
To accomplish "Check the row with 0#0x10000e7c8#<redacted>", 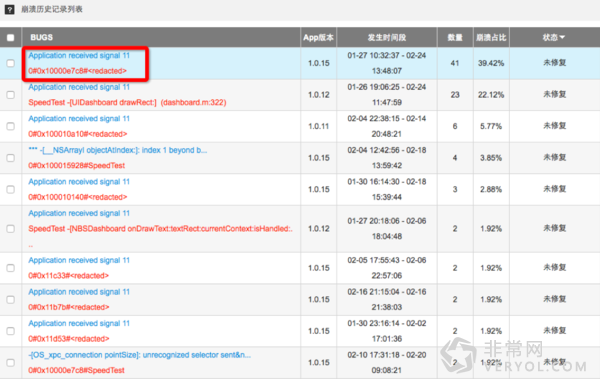I will click(x=11, y=63).
